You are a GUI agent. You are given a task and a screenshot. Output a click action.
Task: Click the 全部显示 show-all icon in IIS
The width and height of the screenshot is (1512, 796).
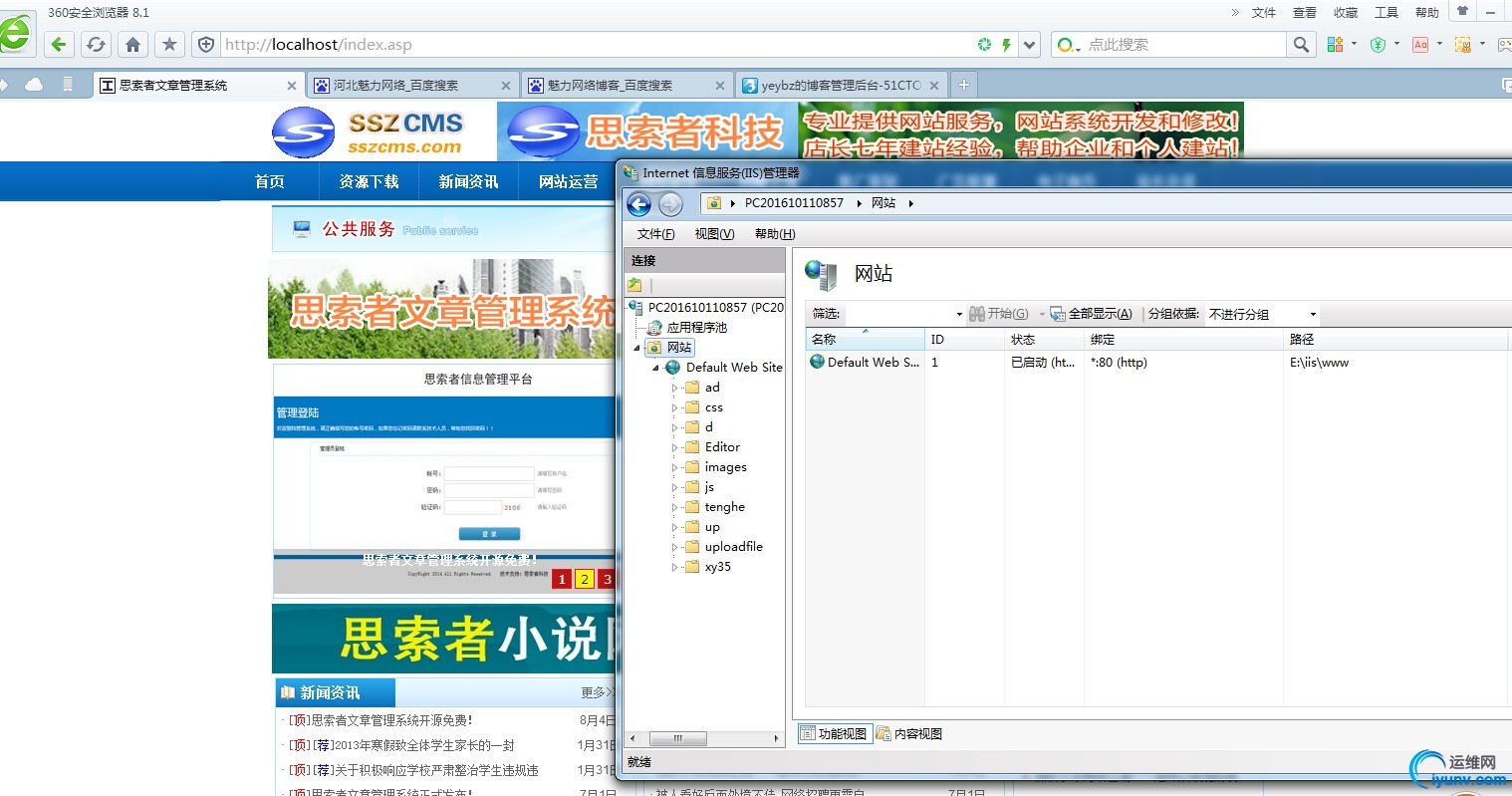coord(1058,314)
